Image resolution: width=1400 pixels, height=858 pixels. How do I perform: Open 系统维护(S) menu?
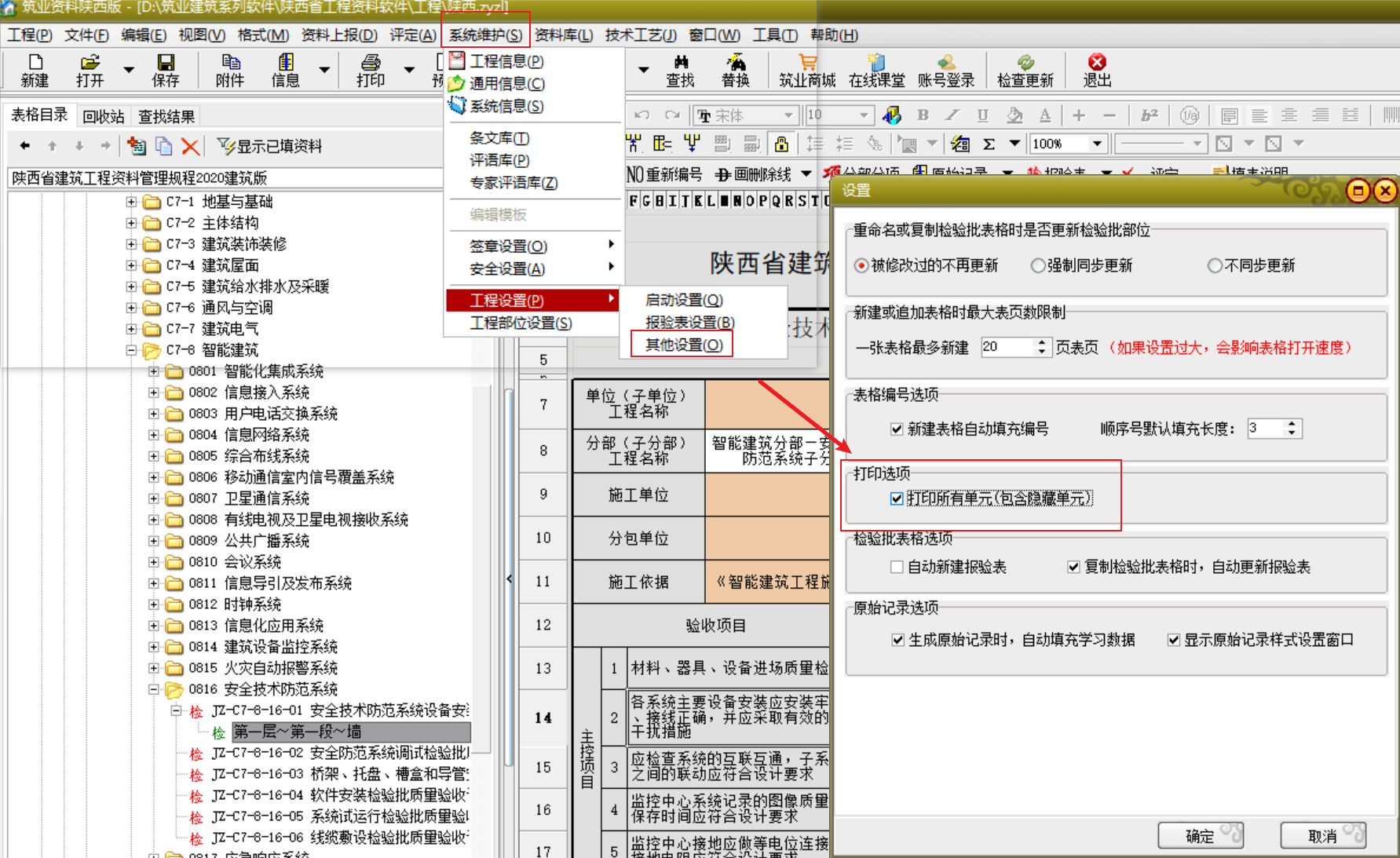485,35
